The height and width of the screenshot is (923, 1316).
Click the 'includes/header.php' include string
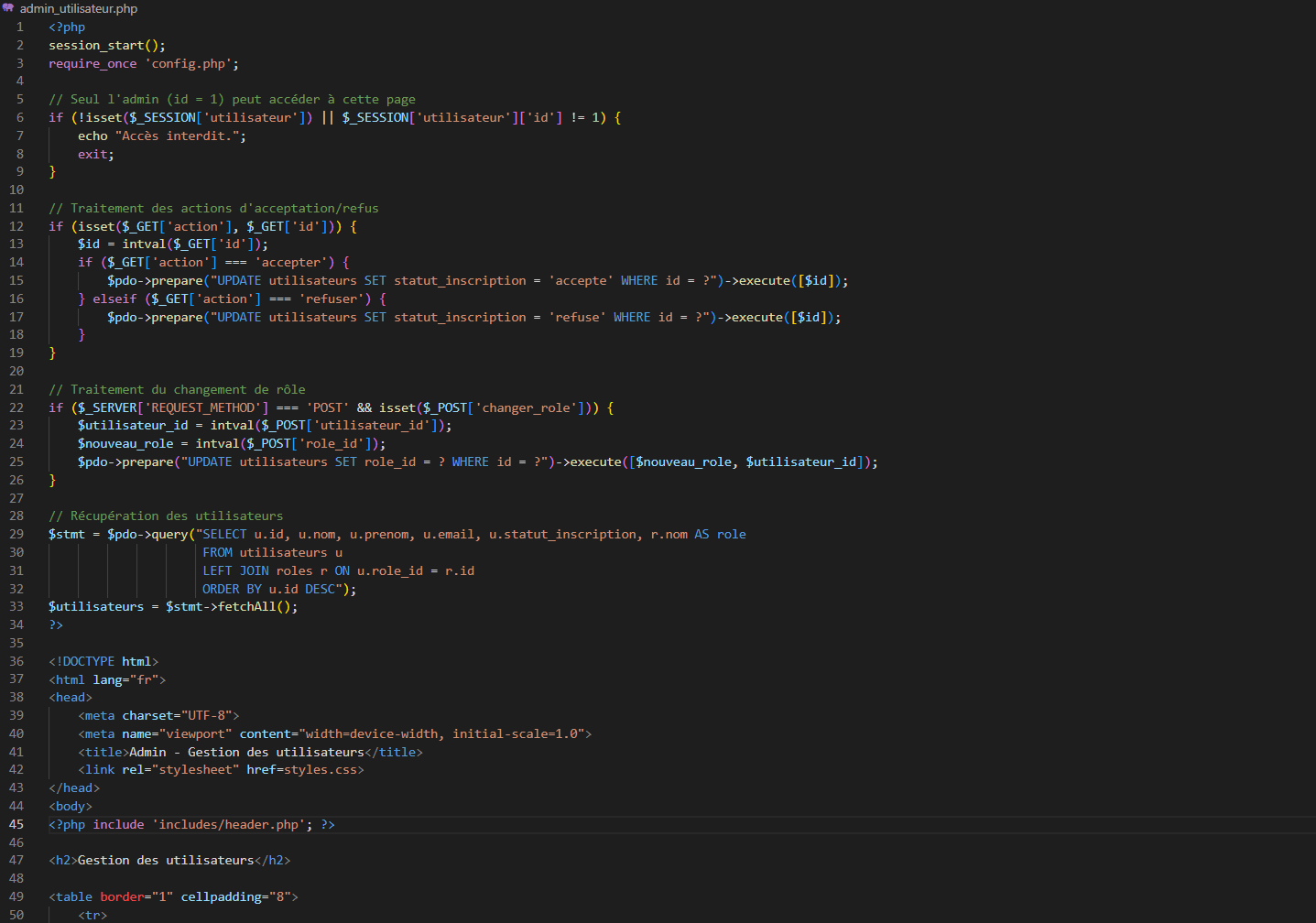(229, 825)
